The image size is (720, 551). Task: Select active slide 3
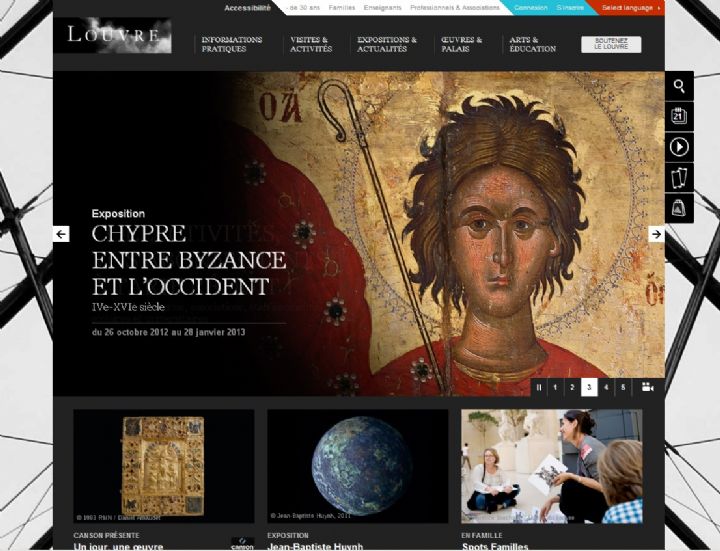tap(589, 388)
